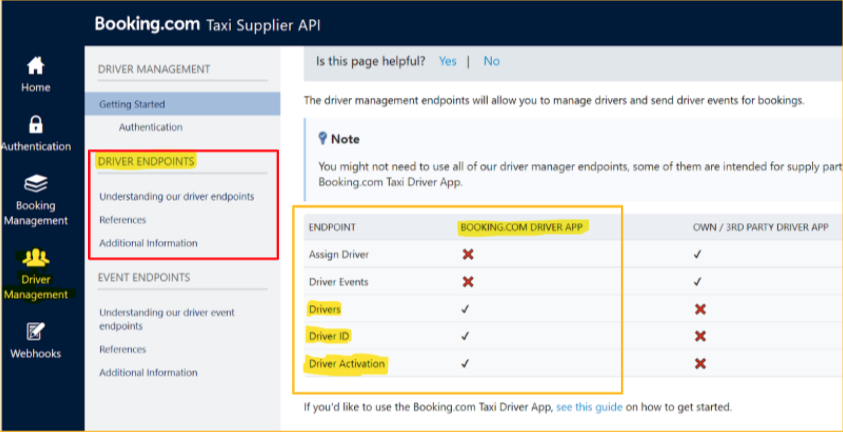Click the own app red cross for Driver Activation

(700, 364)
